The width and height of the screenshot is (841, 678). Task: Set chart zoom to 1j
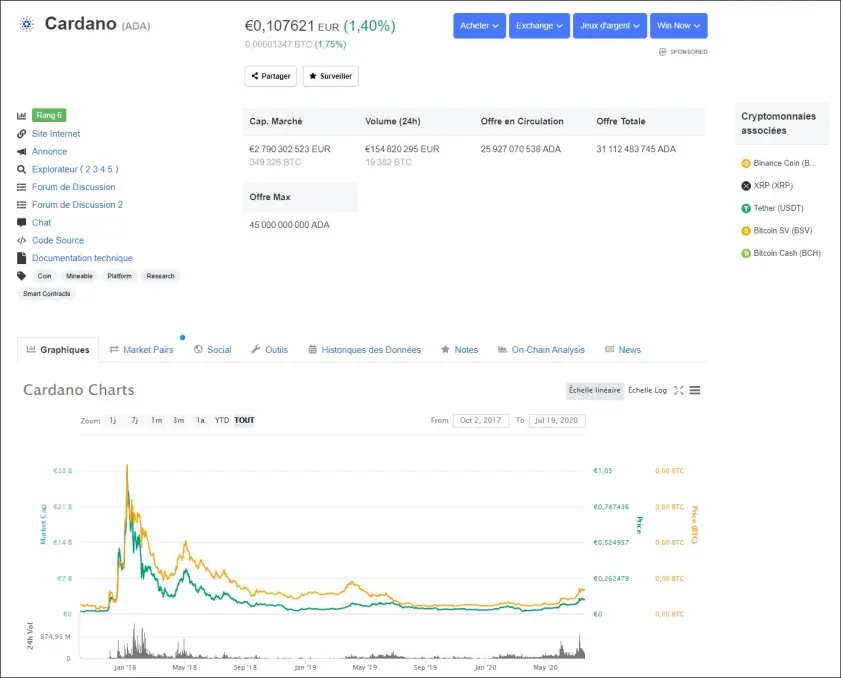113,420
